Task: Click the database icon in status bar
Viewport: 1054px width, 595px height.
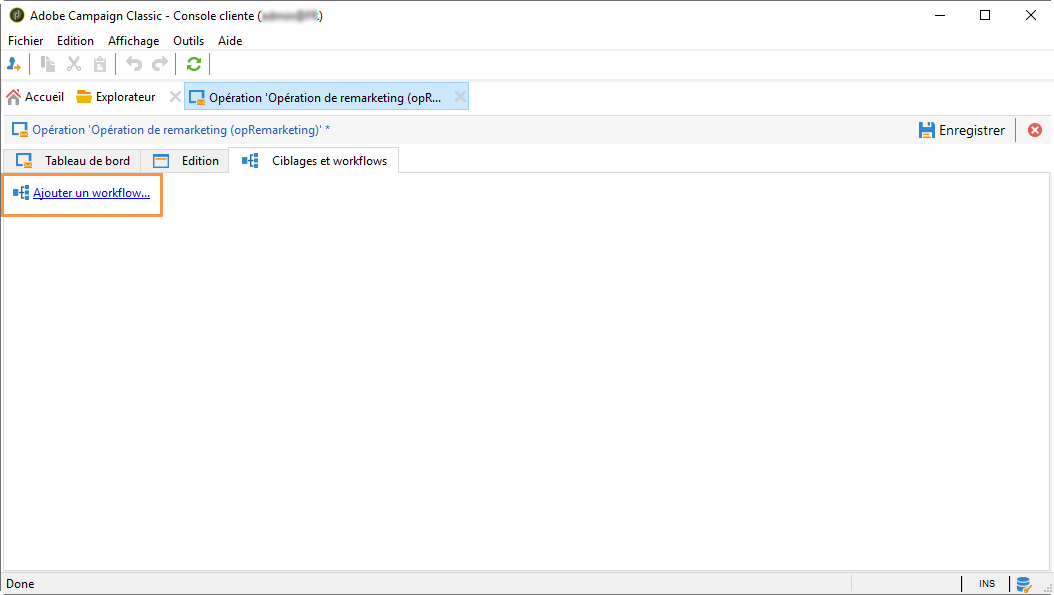Action: coord(1024,584)
